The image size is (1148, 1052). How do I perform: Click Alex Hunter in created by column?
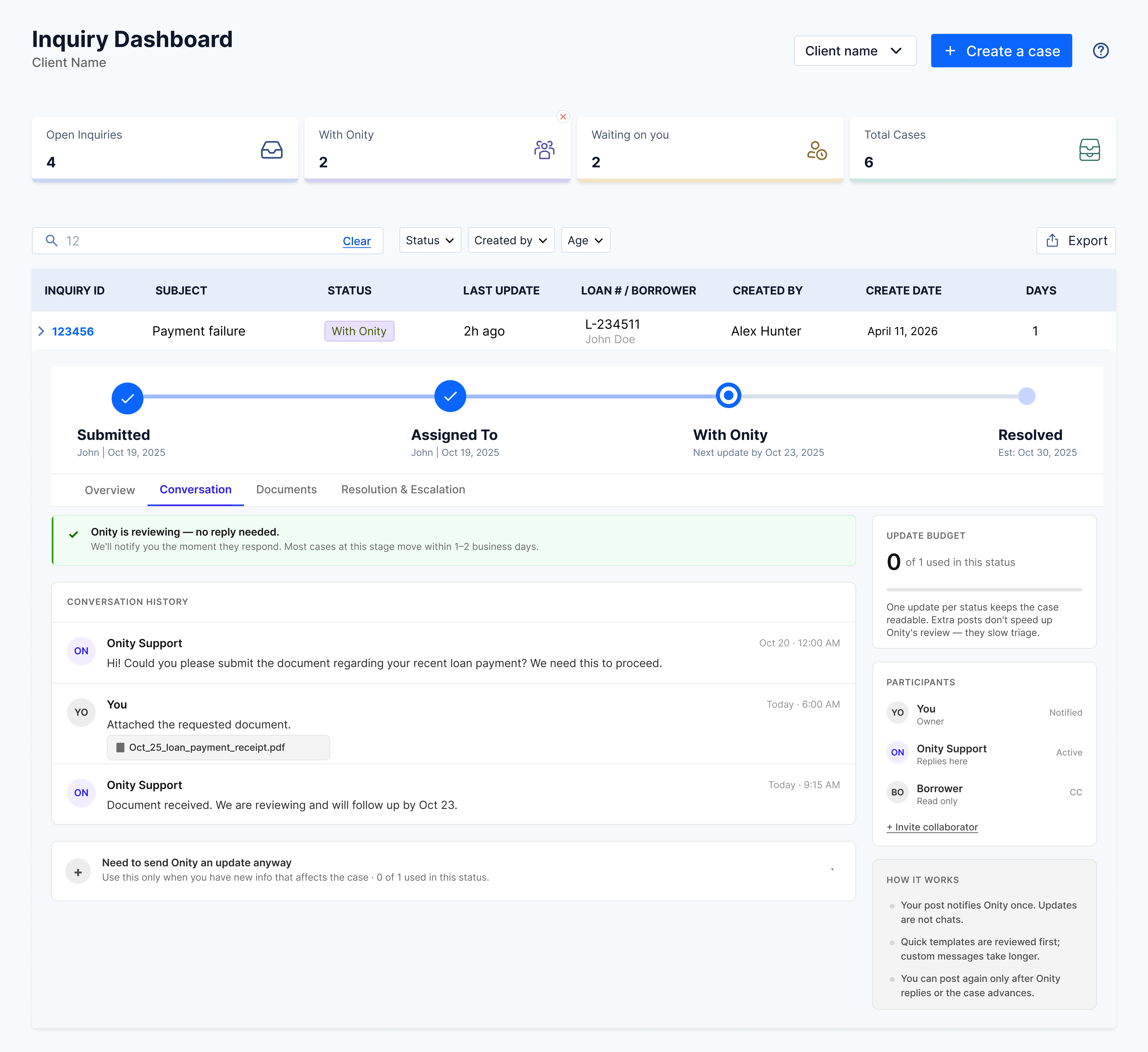766,331
